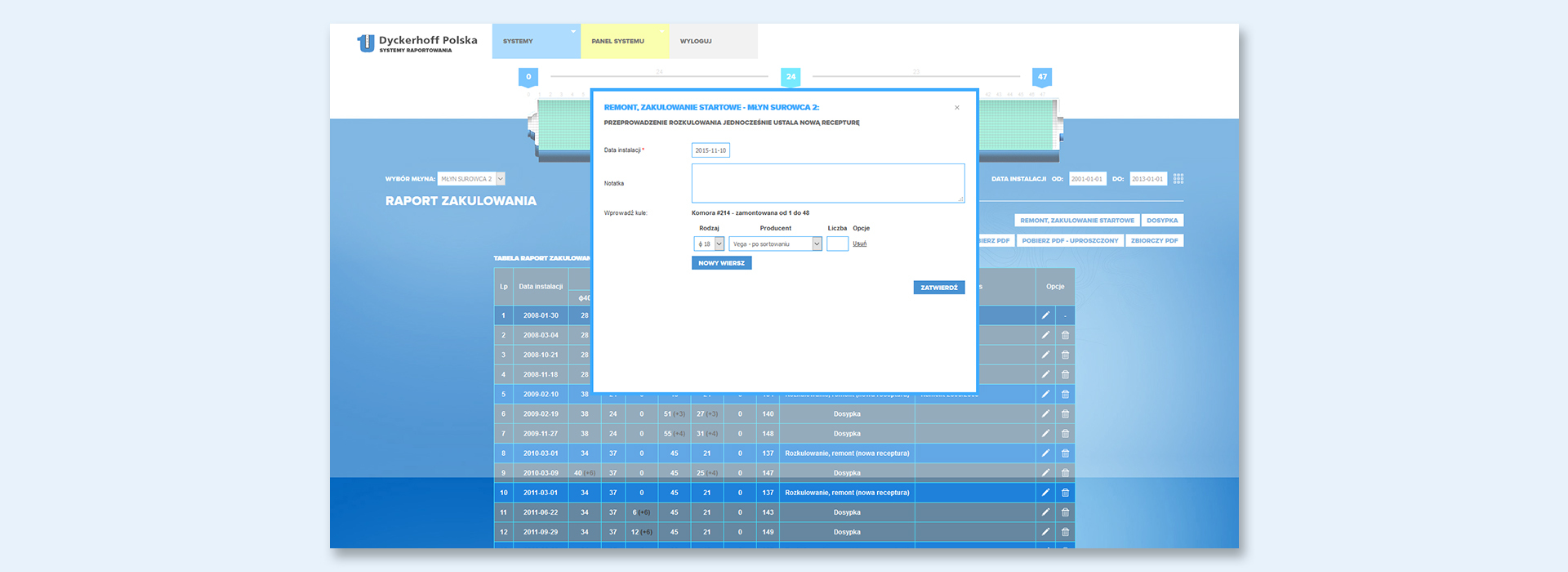Delete row 11 dated 2011-06-22

pos(1065,512)
